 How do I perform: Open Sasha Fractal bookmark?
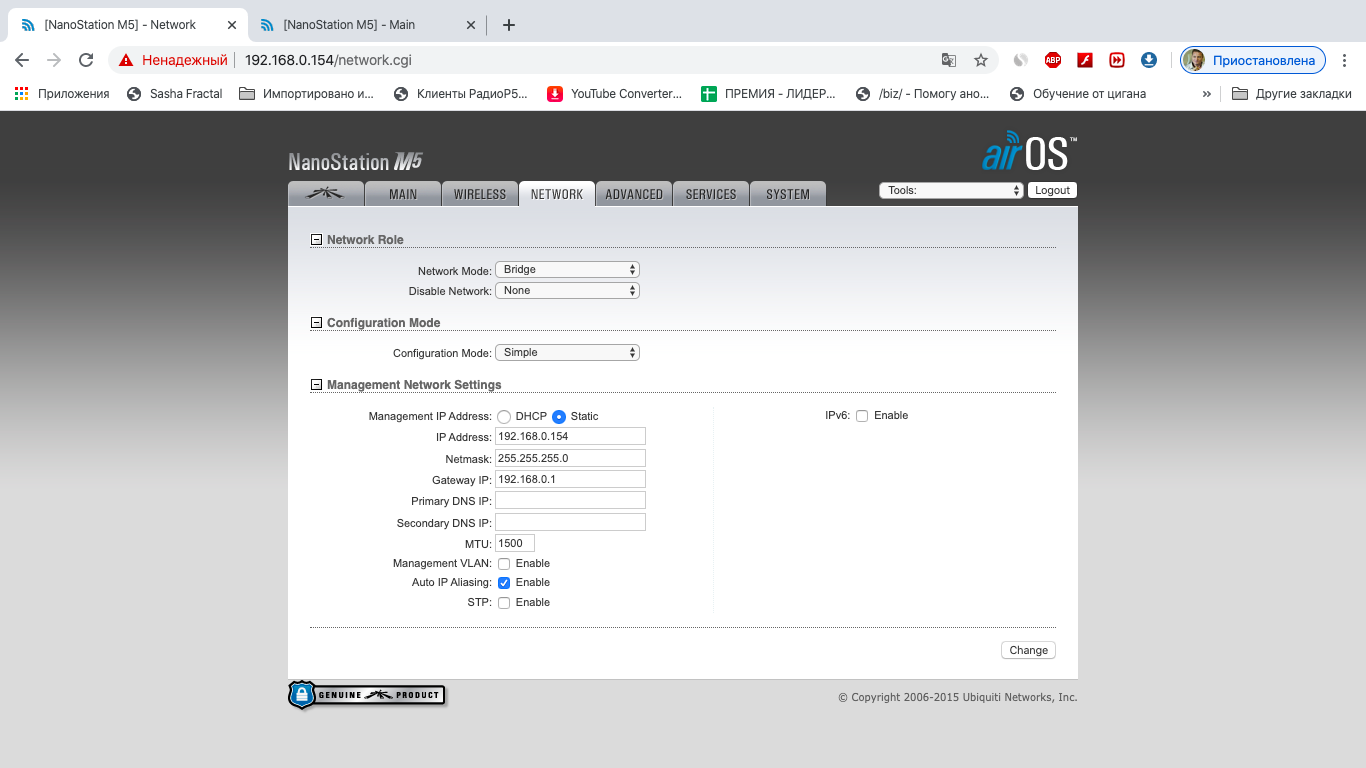pyautogui.click(x=175, y=94)
